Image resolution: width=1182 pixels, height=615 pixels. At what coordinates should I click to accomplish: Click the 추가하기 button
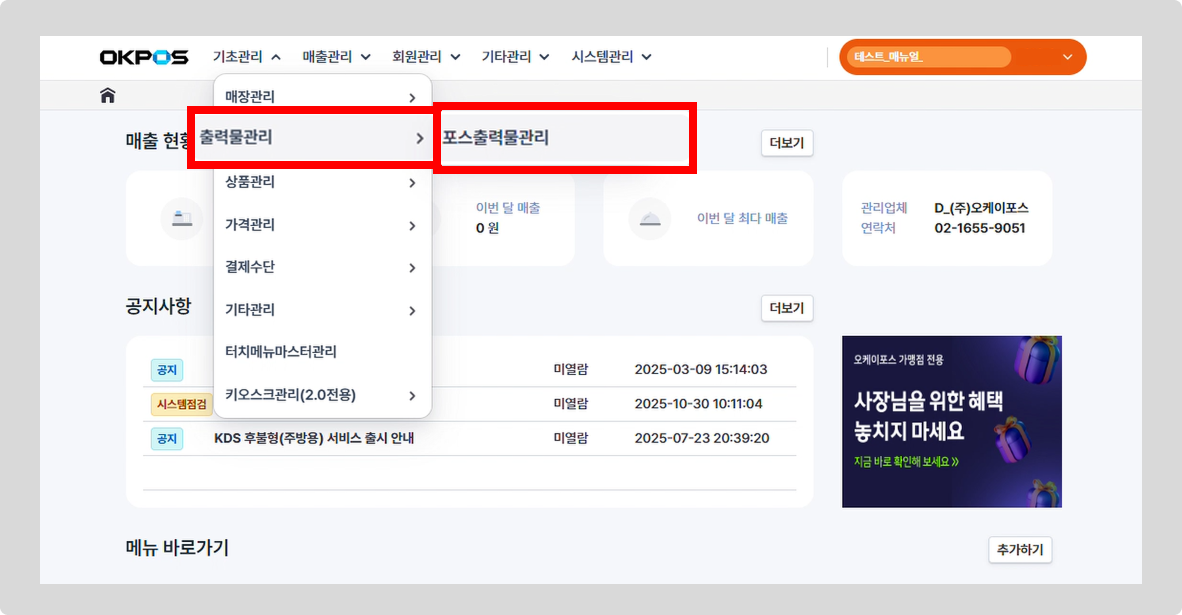[x=1020, y=550]
